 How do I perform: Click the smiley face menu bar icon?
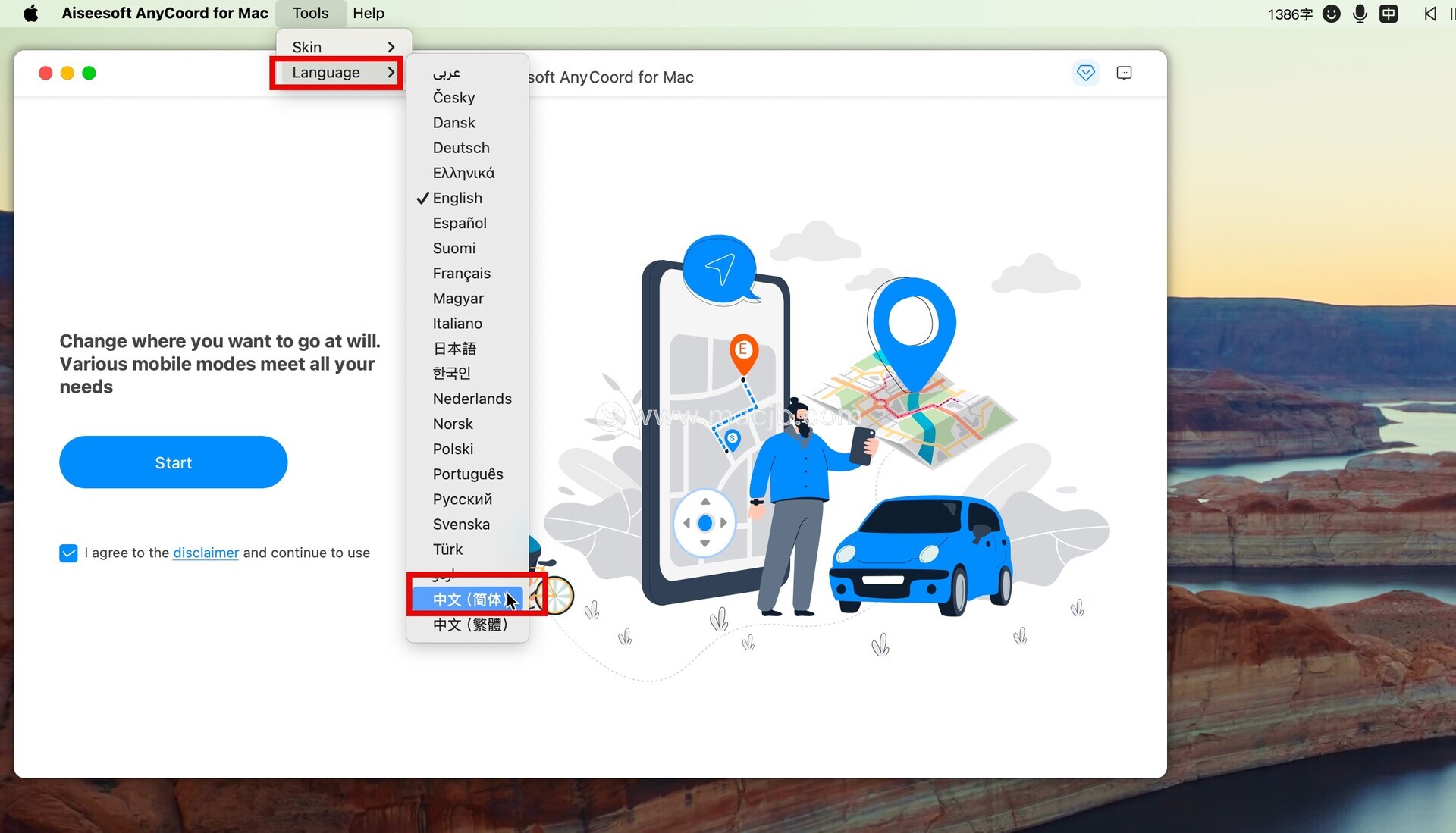(1331, 13)
